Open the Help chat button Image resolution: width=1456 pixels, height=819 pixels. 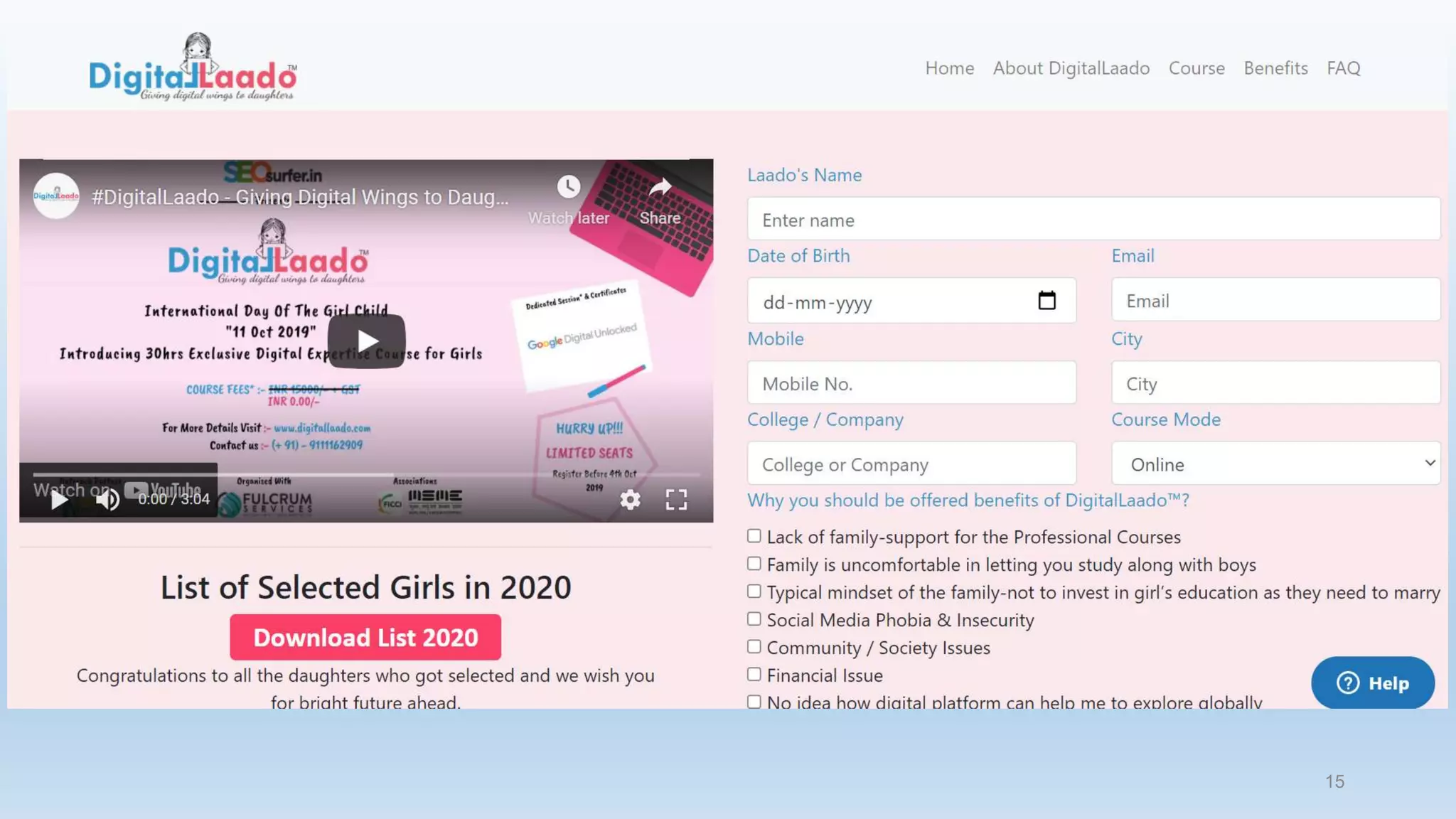click(1373, 683)
